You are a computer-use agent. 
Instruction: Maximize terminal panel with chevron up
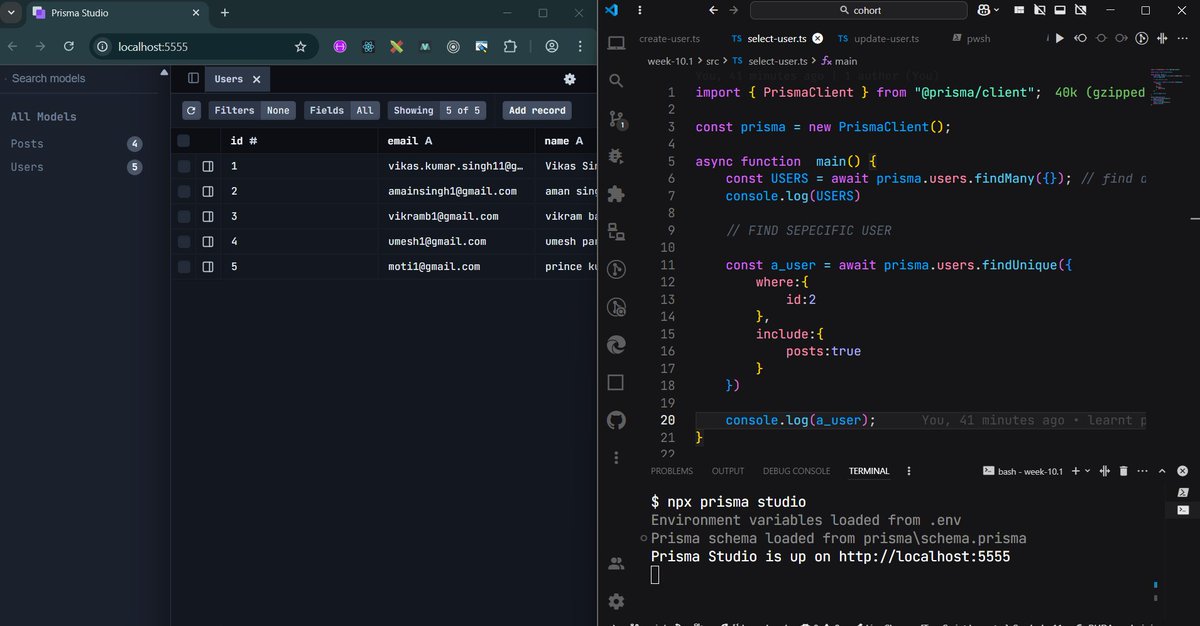(1163, 471)
